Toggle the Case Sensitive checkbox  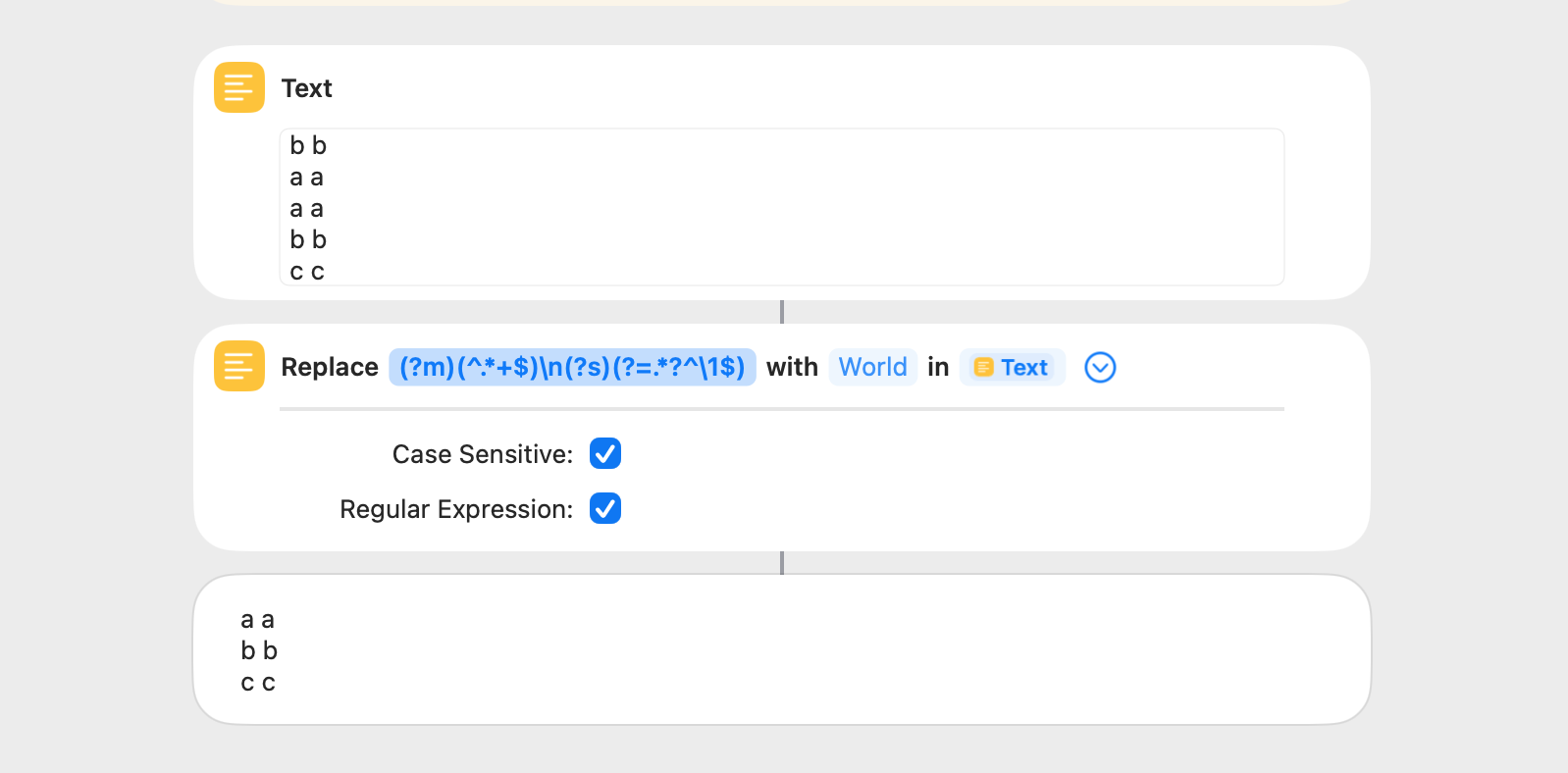point(604,453)
